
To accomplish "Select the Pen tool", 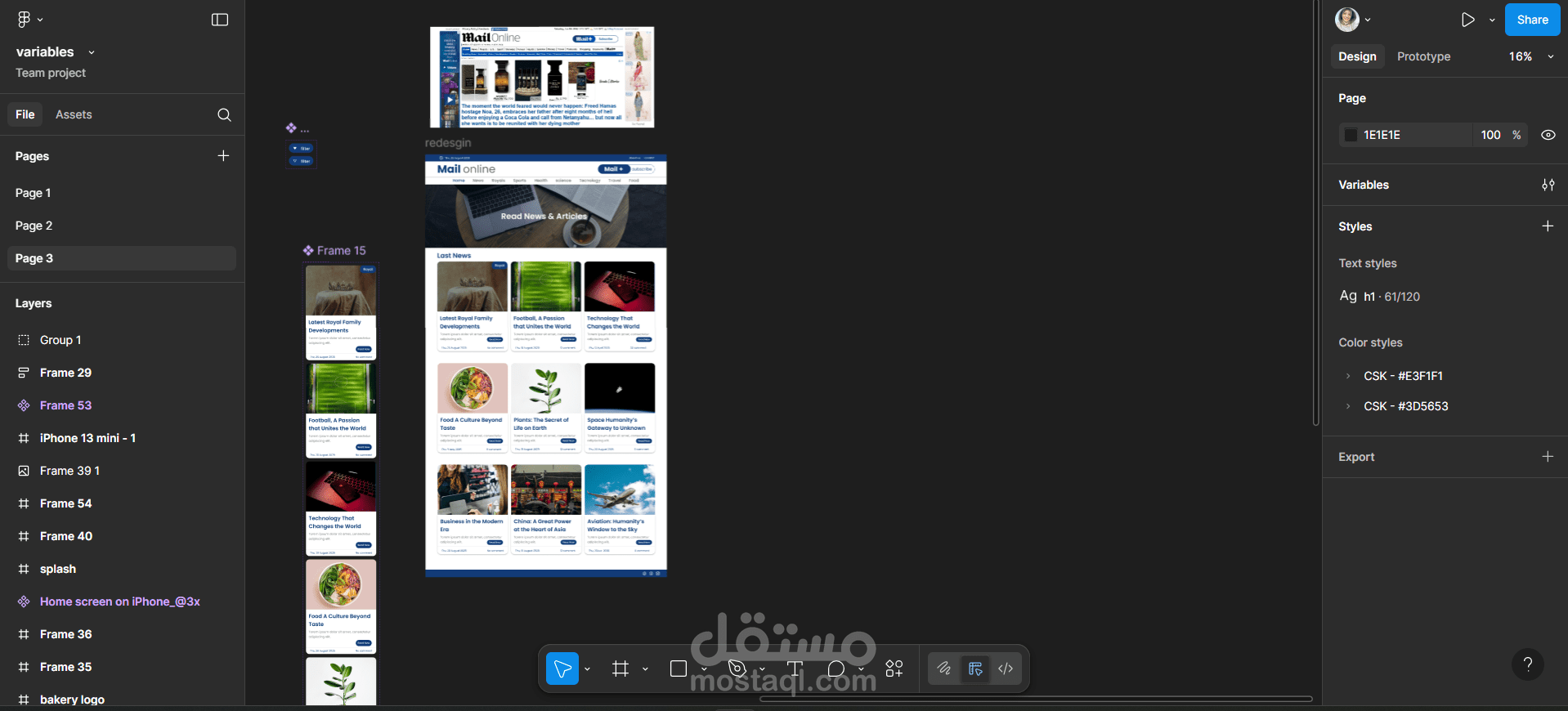I will (x=737, y=669).
